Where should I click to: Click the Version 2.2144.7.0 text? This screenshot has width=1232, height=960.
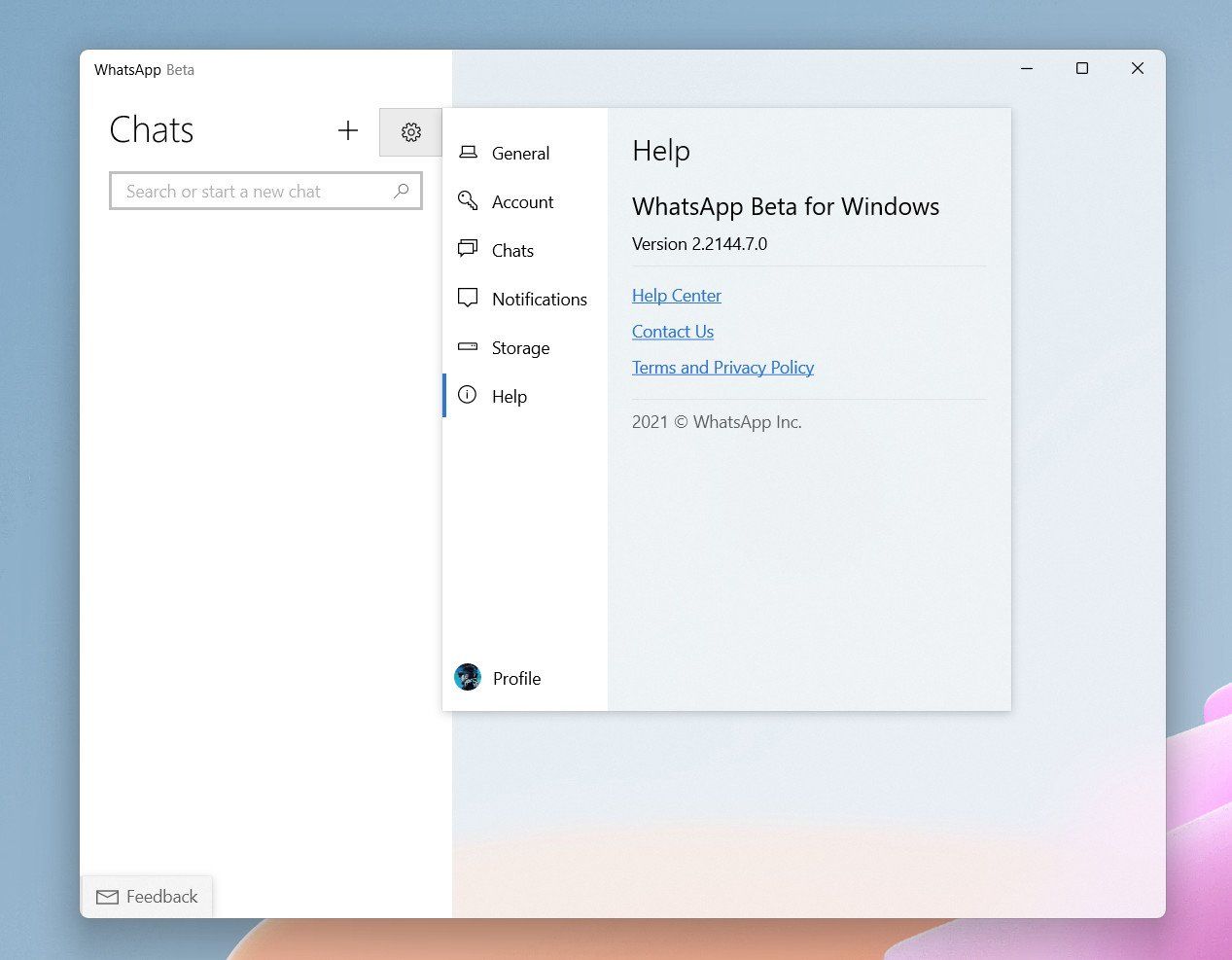click(699, 244)
